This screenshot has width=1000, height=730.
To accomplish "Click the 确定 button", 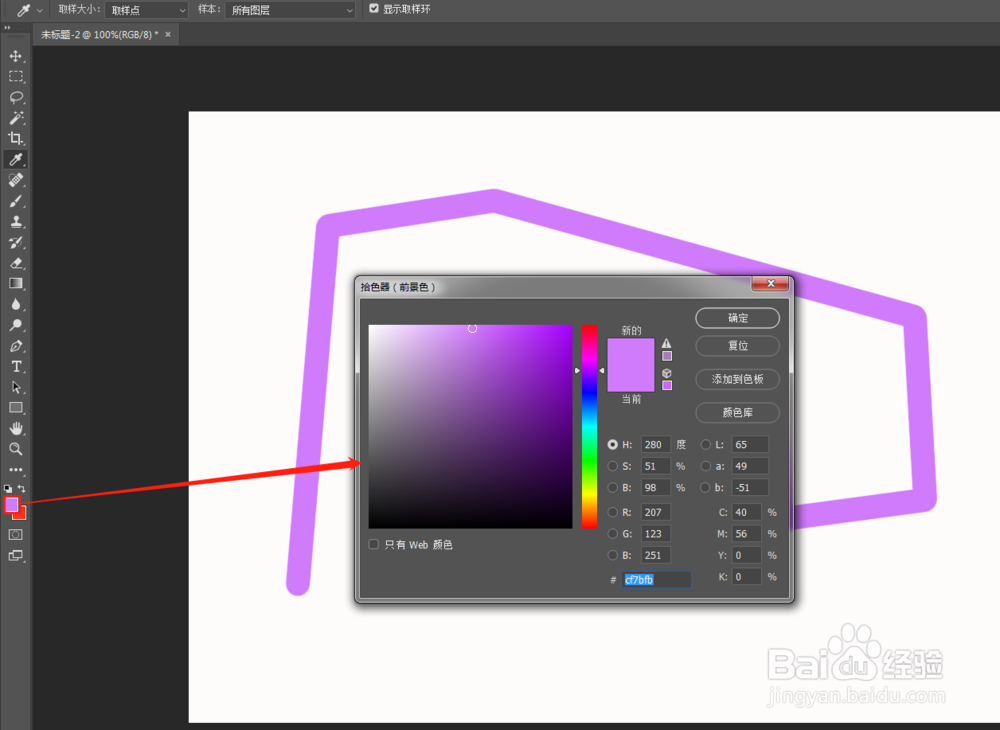I will (737, 318).
